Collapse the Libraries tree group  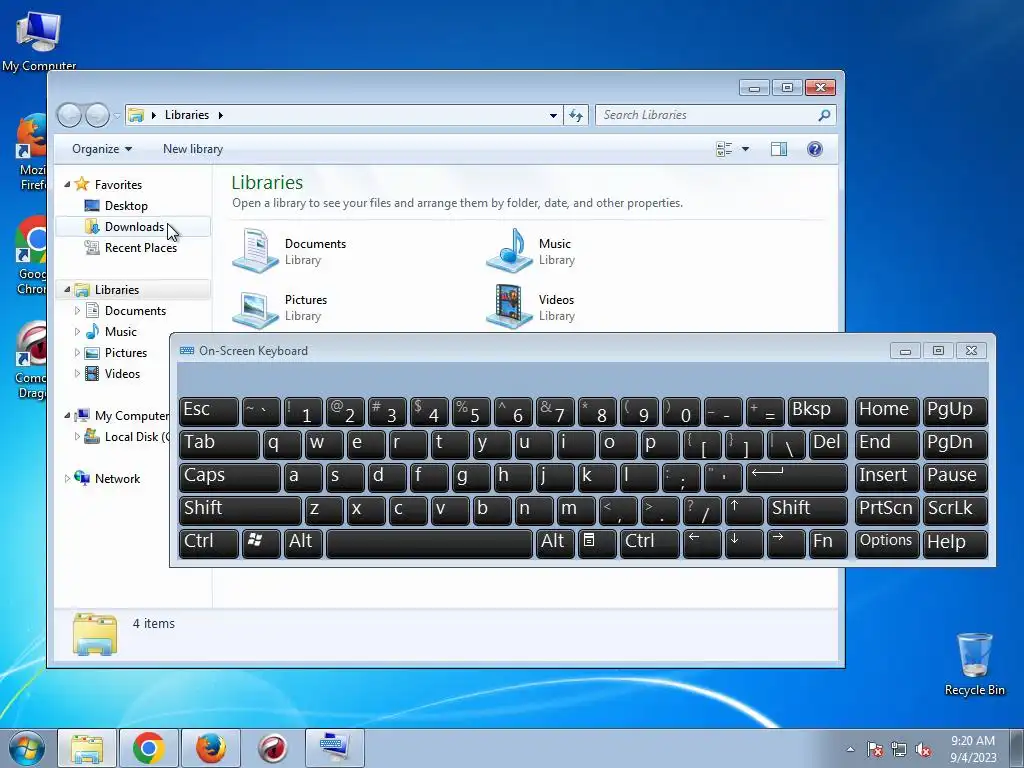click(67, 289)
